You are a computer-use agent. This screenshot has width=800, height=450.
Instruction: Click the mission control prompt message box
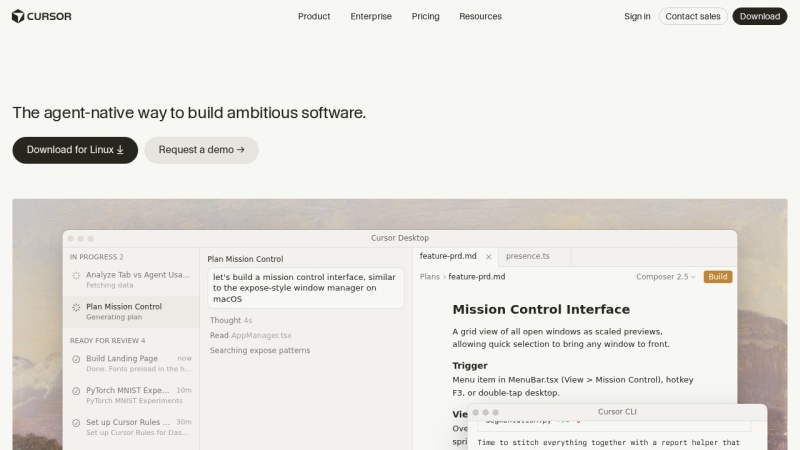click(x=305, y=288)
